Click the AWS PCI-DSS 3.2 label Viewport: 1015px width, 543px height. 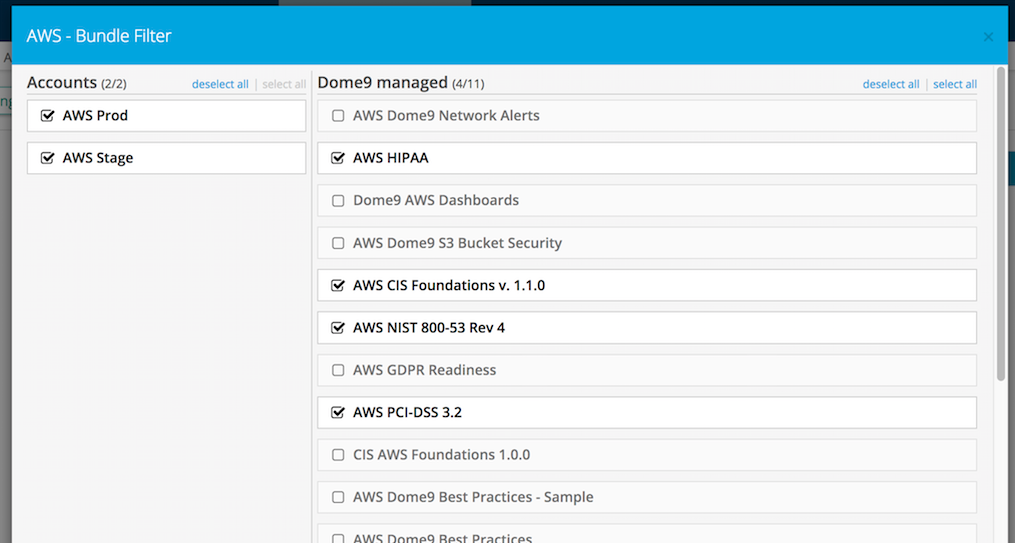click(x=407, y=412)
